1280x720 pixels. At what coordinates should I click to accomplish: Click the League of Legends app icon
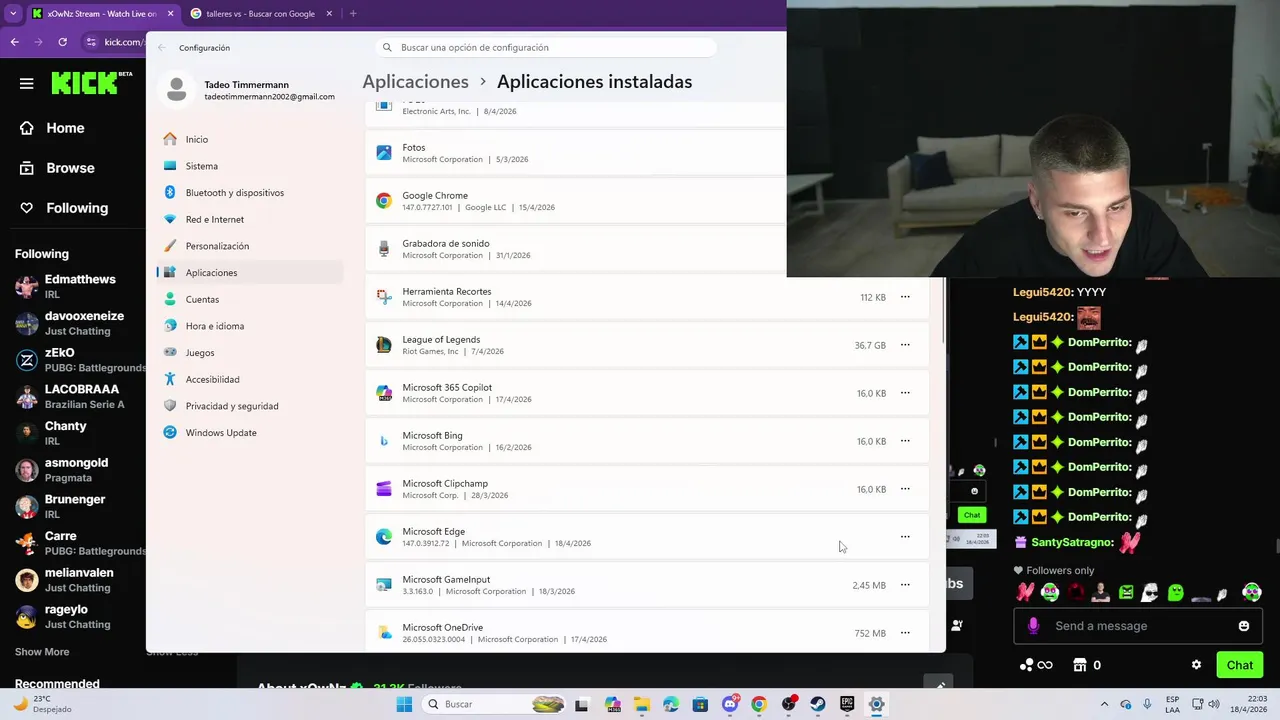click(384, 345)
